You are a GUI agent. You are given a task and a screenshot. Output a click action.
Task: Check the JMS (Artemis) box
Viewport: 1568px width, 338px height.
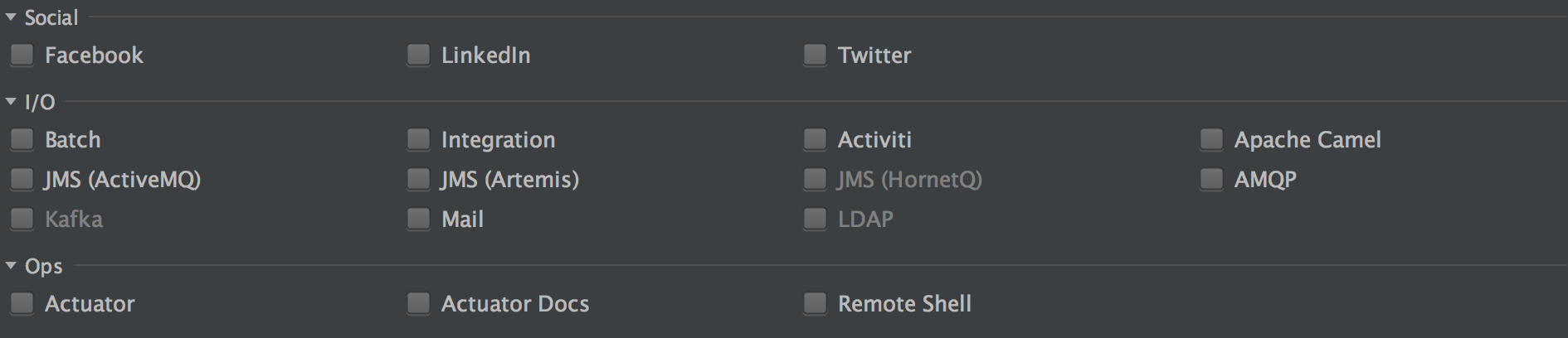tap(418, 180)
